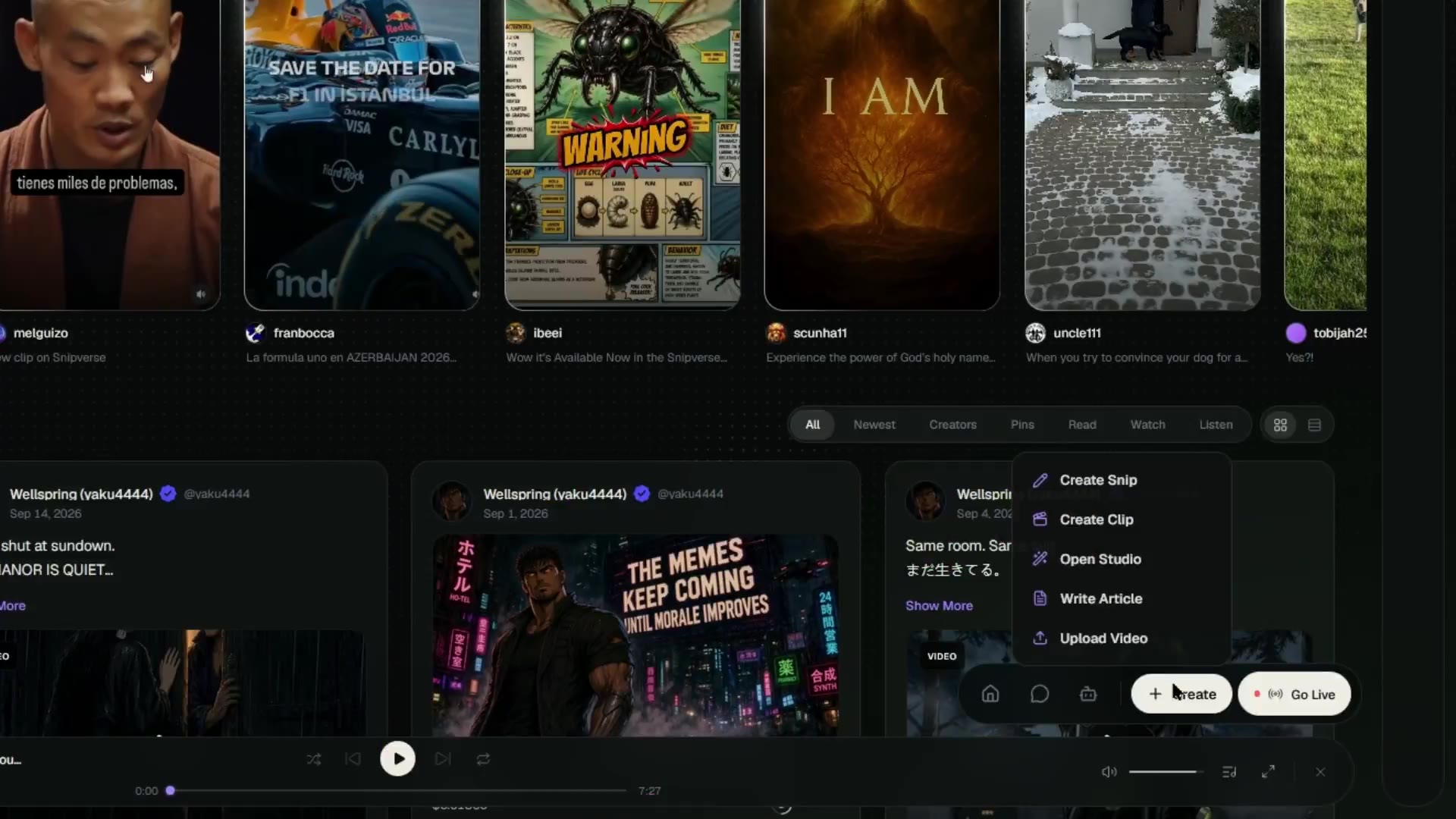Screen dimensions: 1456x819
Task: Adjust the volume slider
Action: point(1165,772)
